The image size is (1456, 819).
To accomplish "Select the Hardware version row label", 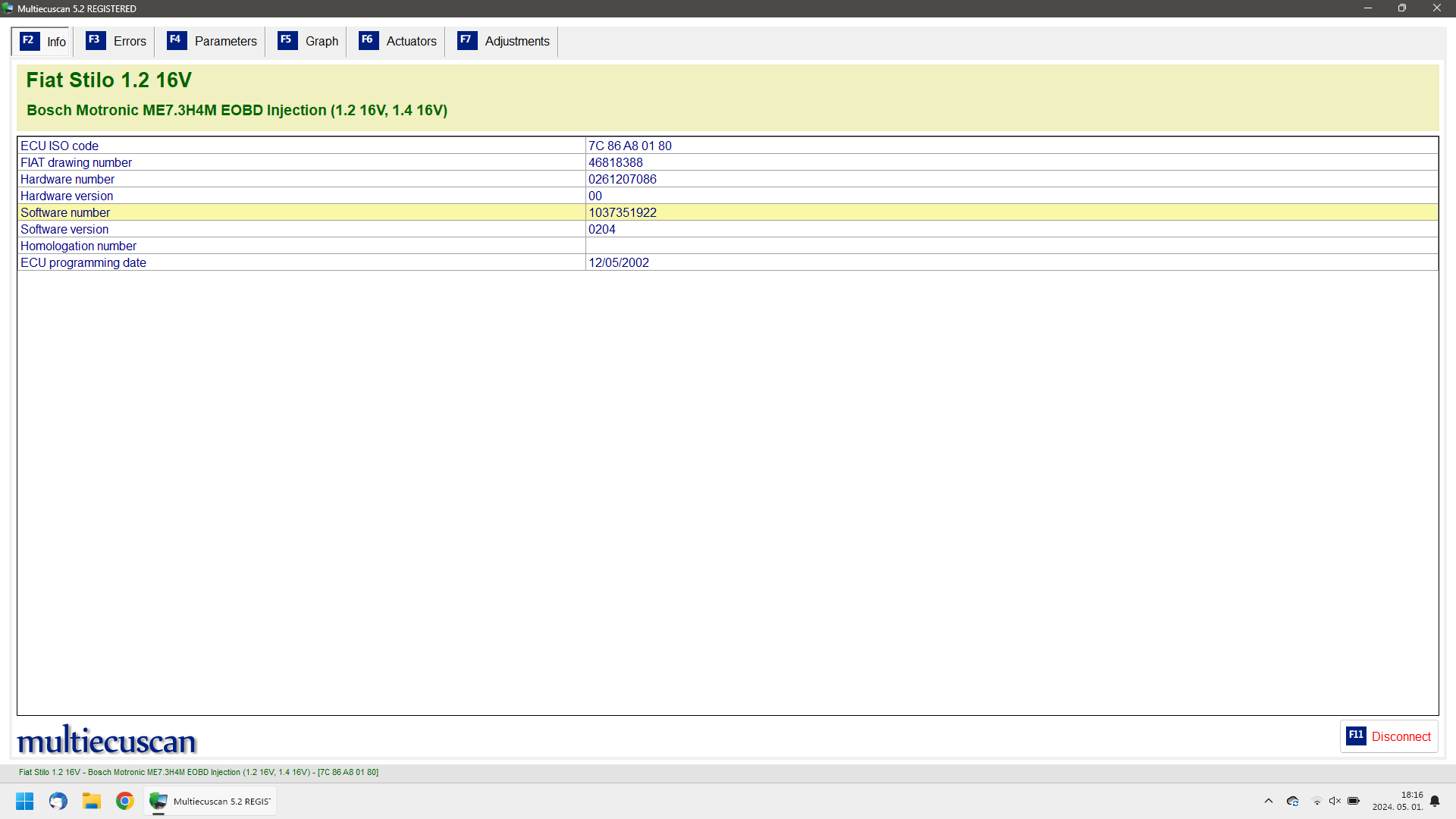I will pos(67,196).
